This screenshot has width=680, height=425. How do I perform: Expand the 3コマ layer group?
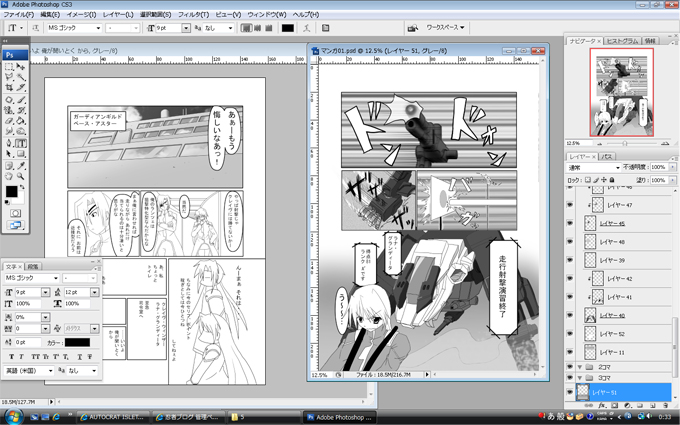[x=580, y=378]
